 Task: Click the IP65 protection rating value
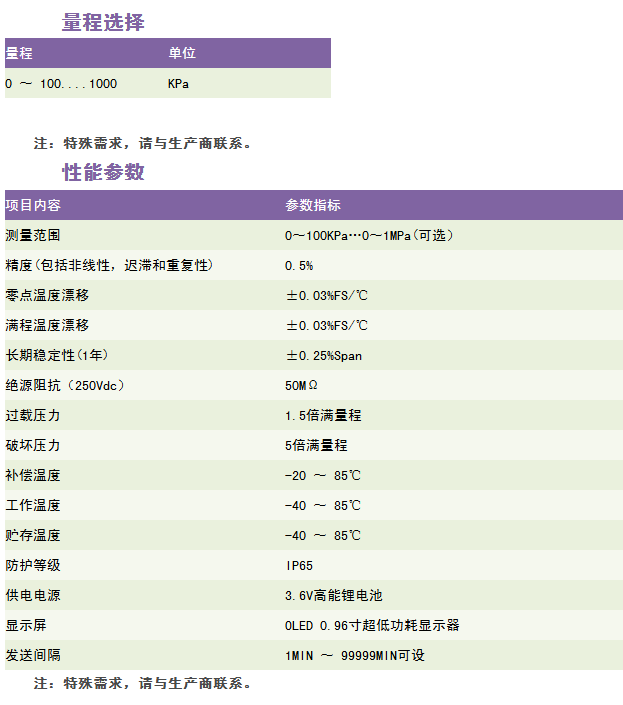point(299,565)
